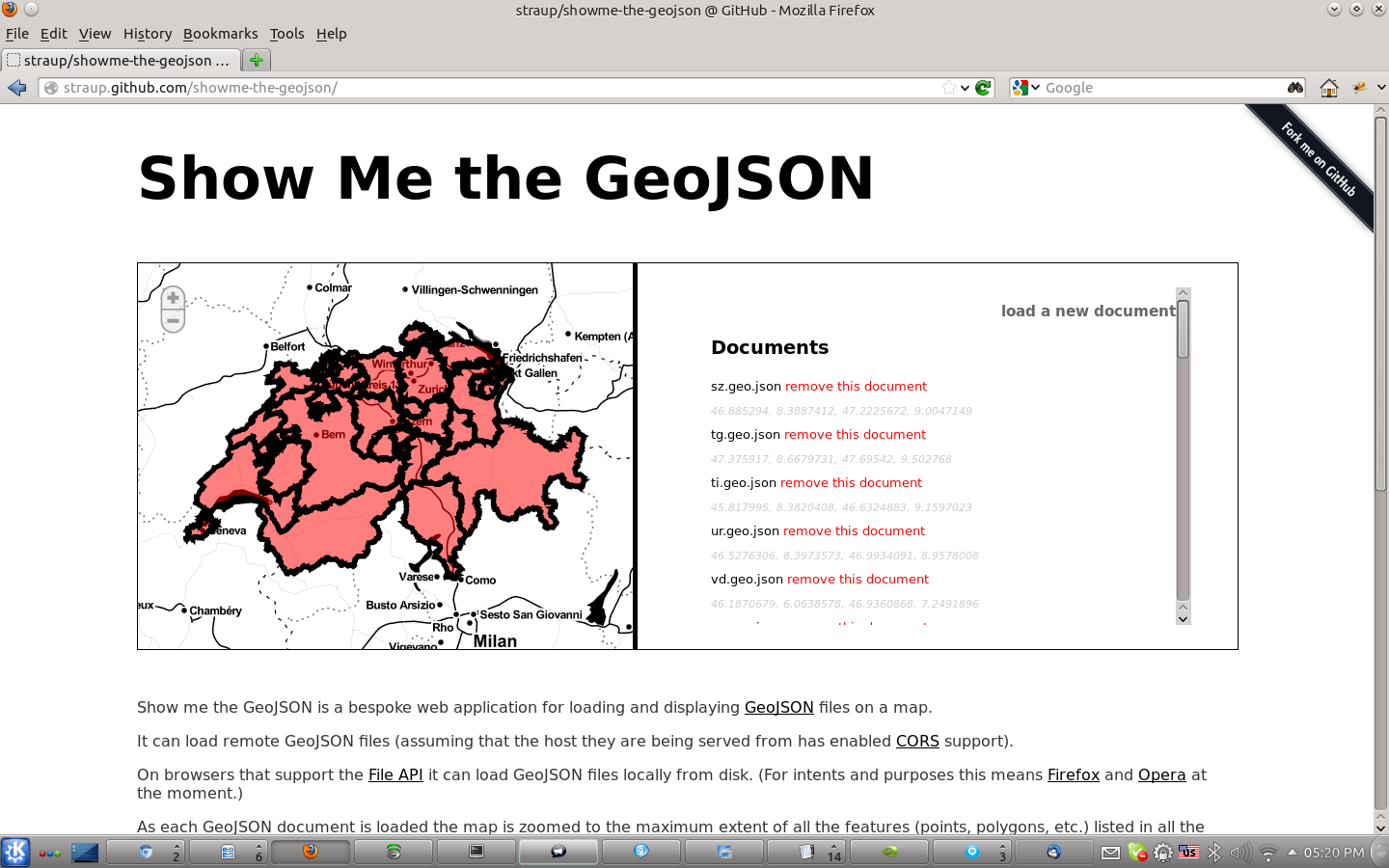Open the URL history dropdown arrow
The width and height of the screenshot is (1389, 868).
(x=965, y=88)
